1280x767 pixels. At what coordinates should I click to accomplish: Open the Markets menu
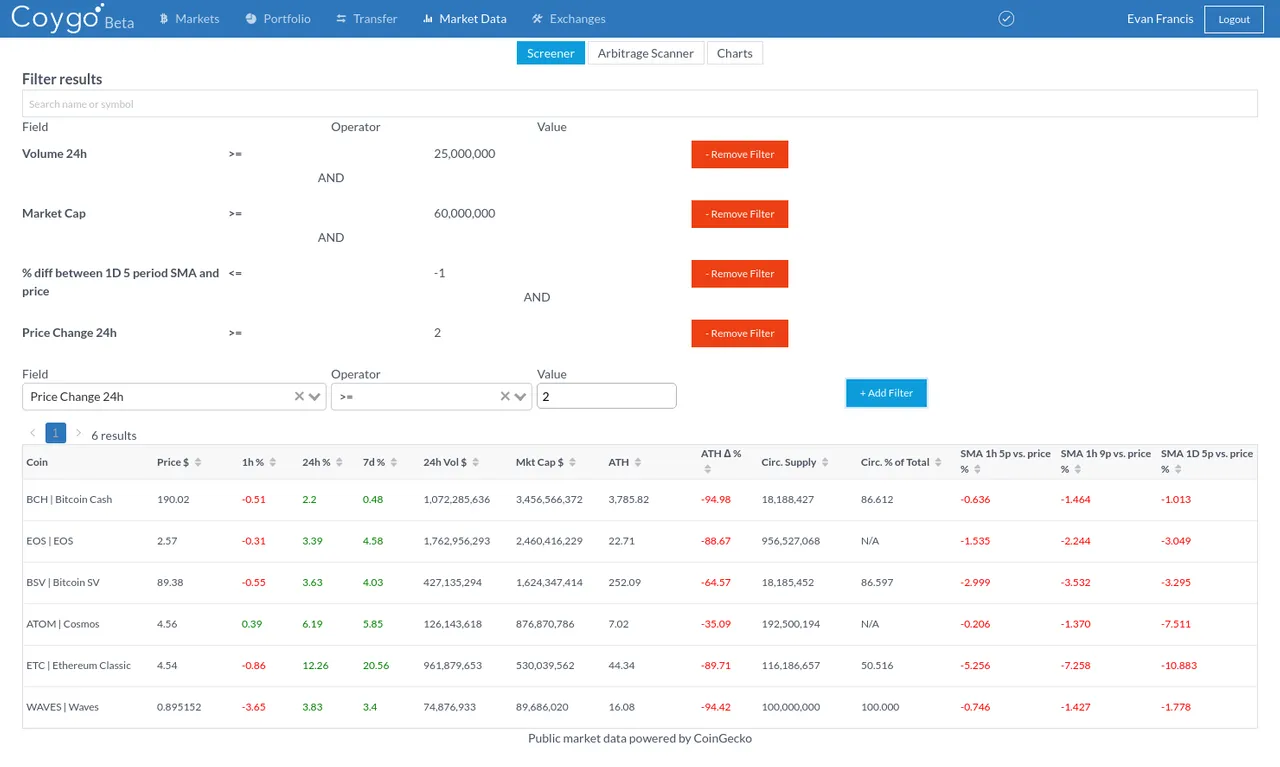(x=189, y=19)
